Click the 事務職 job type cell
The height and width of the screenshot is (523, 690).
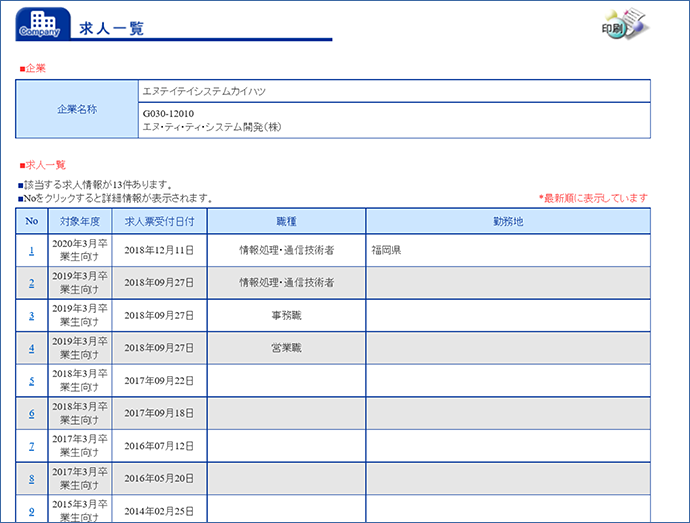click(286, 315)
